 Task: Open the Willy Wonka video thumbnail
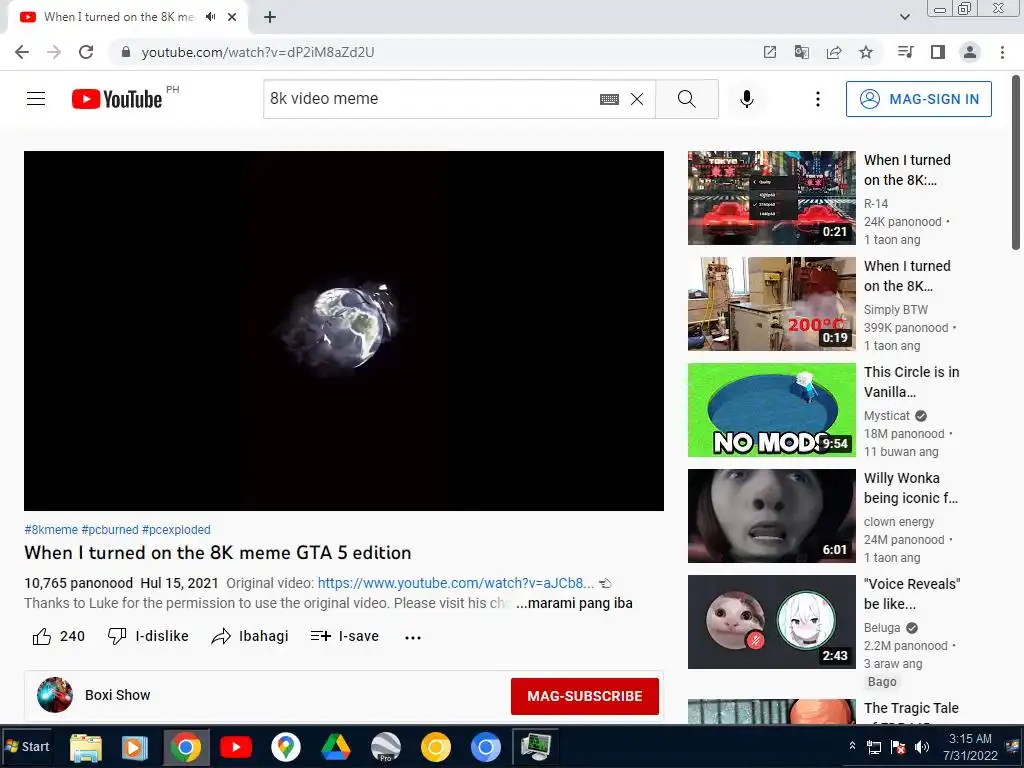coord(771,516)
